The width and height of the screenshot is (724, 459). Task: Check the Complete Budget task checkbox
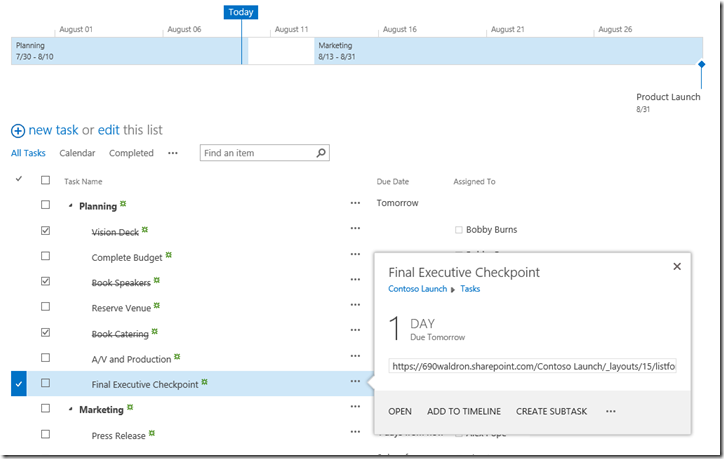[45, 256]
